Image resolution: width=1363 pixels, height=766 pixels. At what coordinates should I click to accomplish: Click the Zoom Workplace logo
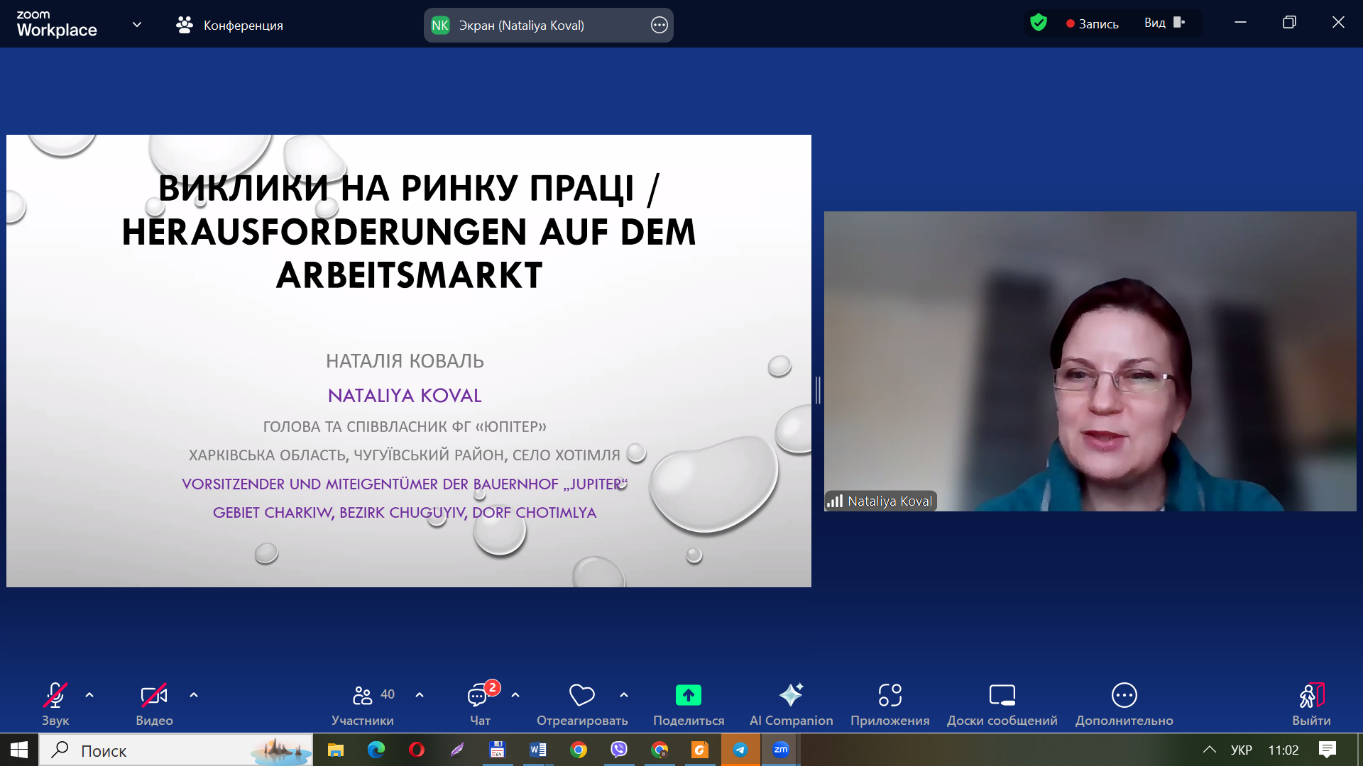57,24
